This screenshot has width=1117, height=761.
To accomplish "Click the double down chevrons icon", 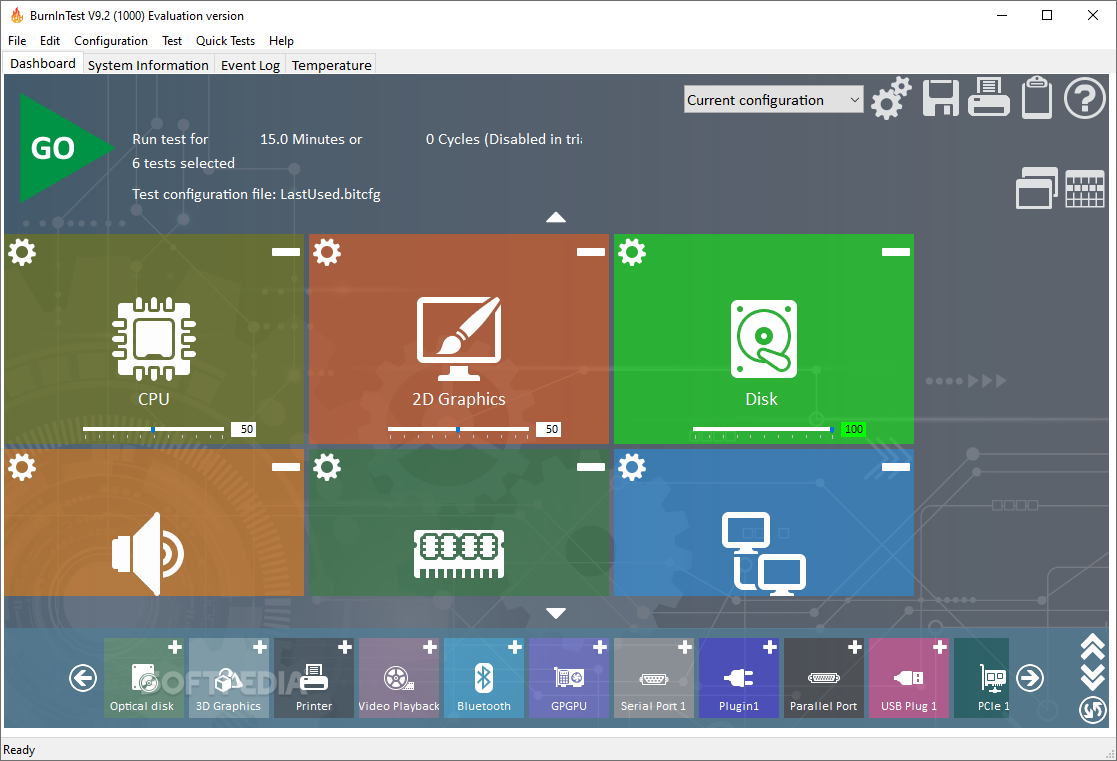I will click(x=1092, y=678).
